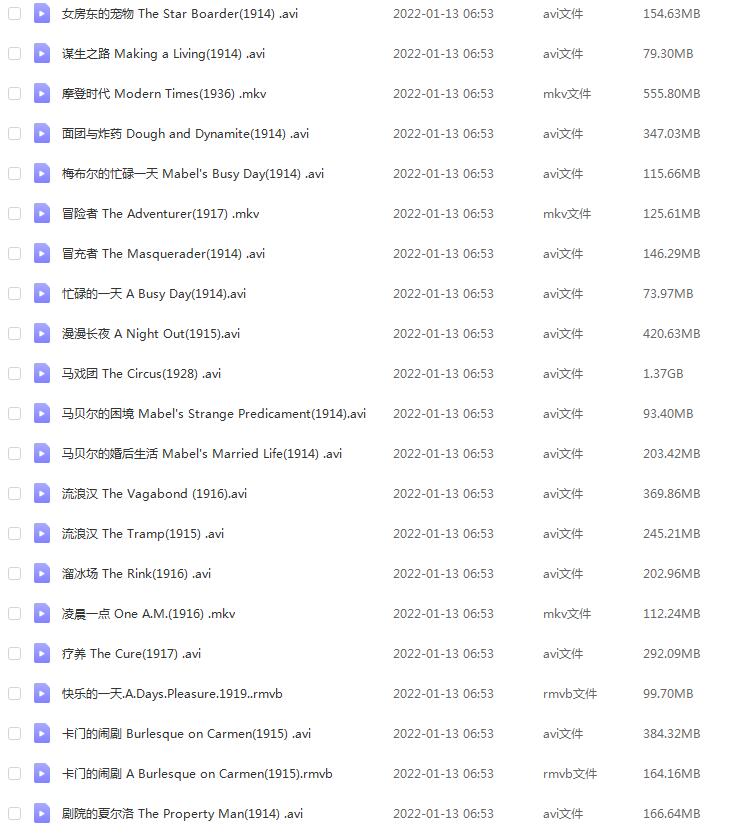Click the size value 555.80MB

[x=671, y=94]
